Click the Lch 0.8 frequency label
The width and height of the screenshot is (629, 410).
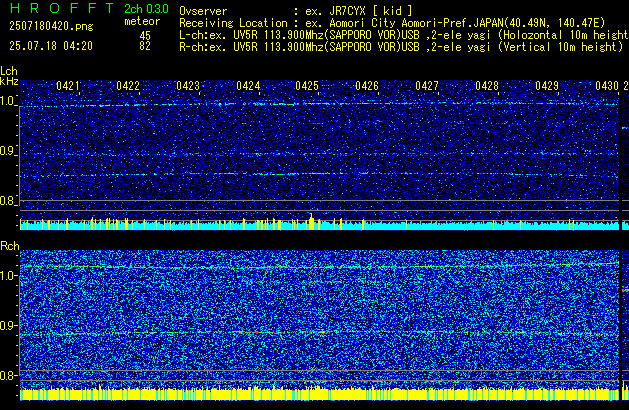(8, 201)
